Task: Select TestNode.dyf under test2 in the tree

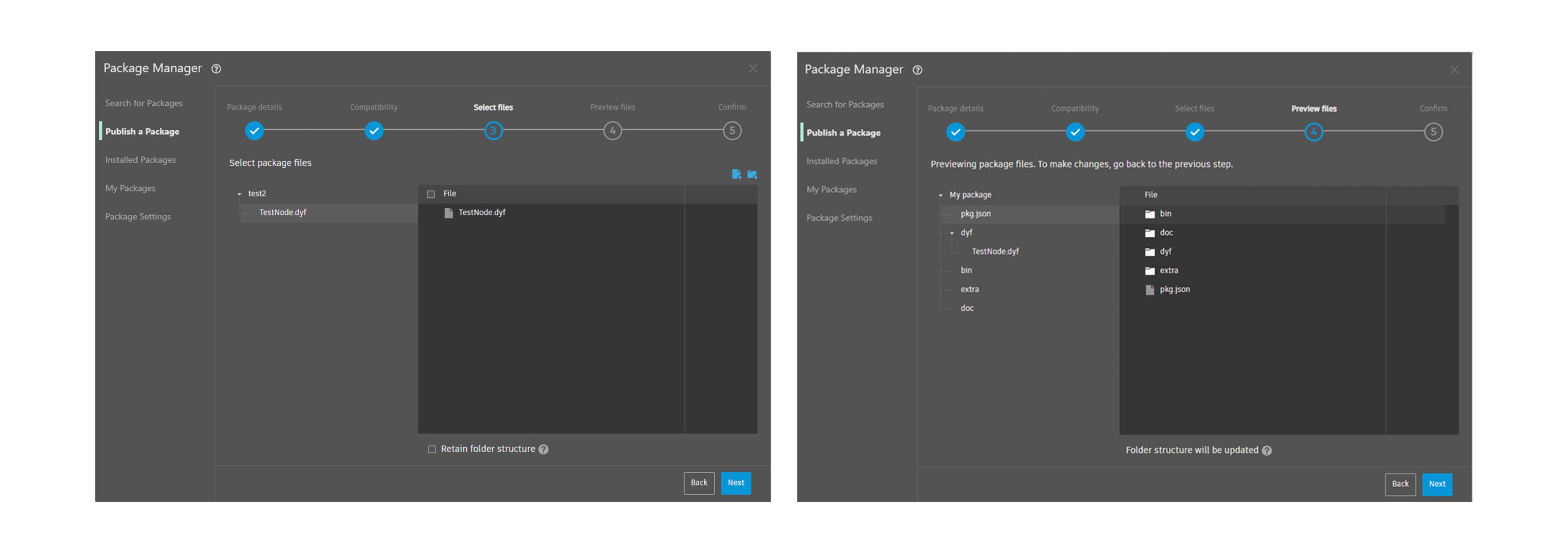Action: click(x=282, y=213)
